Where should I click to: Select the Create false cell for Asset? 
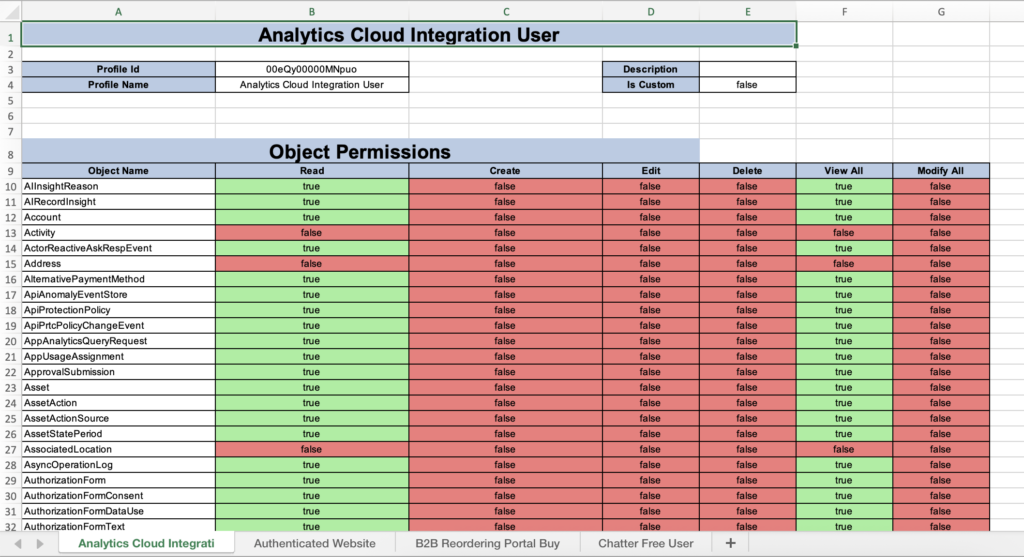tap(505, 388)
